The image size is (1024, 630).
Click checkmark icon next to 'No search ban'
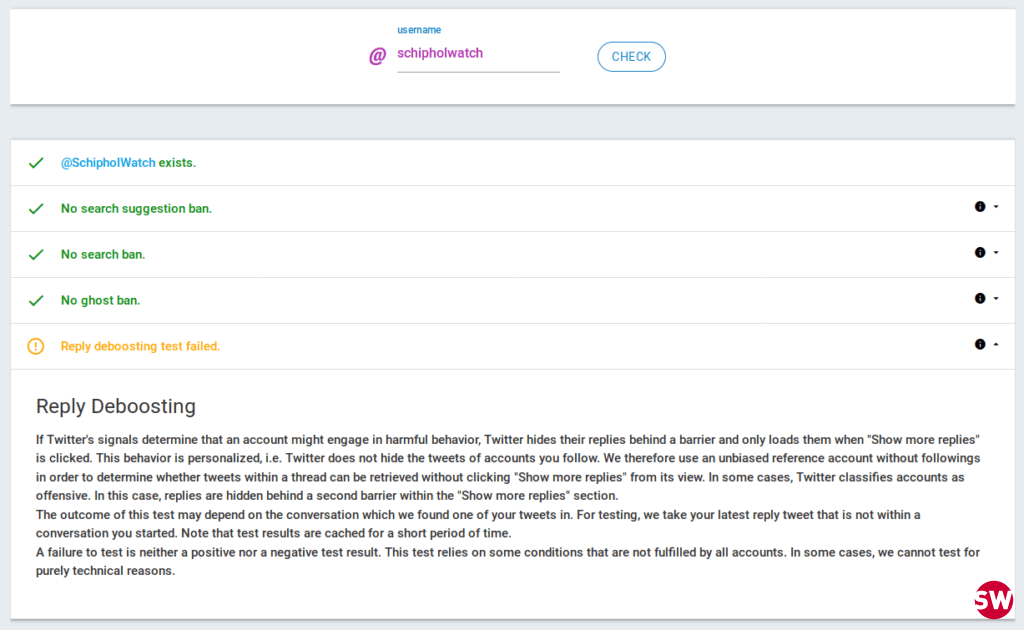[x=36, y=255]
